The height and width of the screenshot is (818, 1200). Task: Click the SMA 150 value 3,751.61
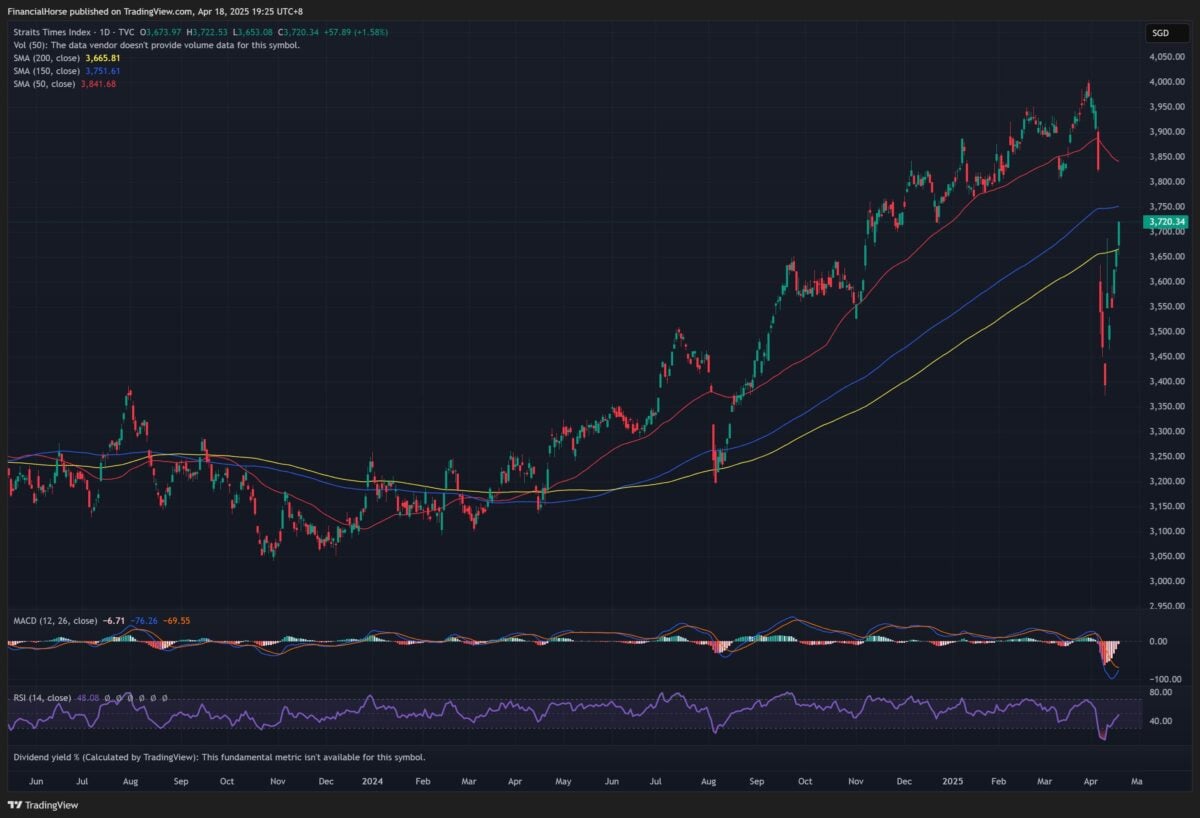tap(104, 71)
